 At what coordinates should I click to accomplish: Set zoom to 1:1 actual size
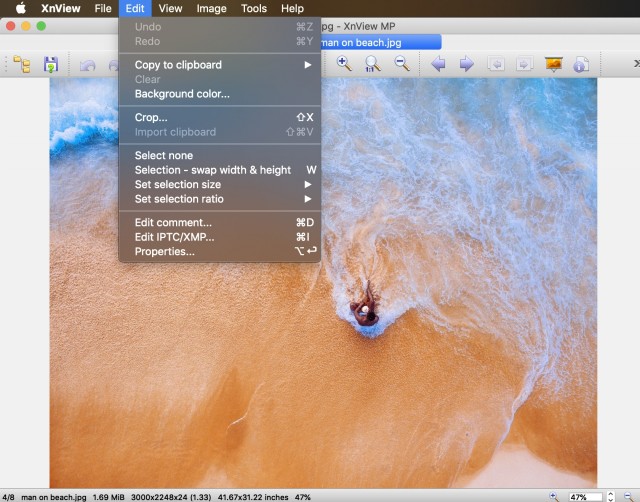[x=372, y=64]
